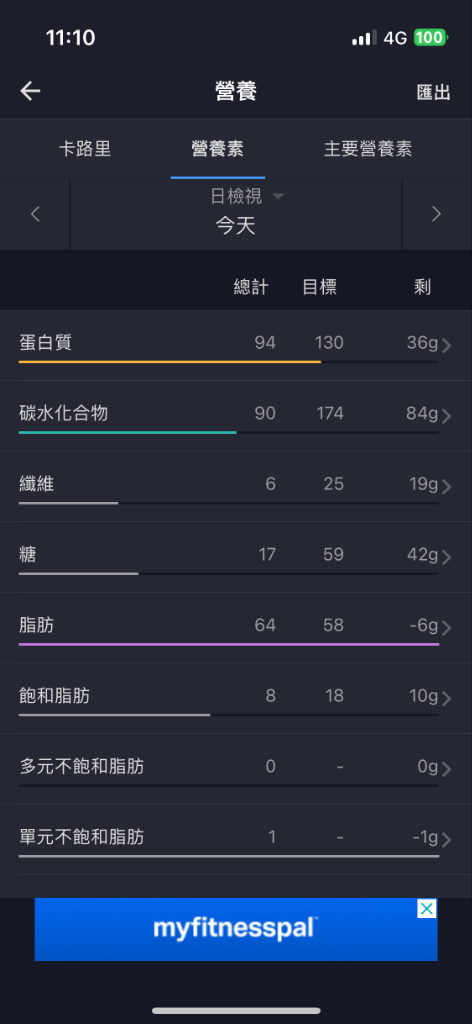Open 多元不飽和脂肪 row chevron
This screenshot has width=472, height=1024.
click(x=447, y=769)
